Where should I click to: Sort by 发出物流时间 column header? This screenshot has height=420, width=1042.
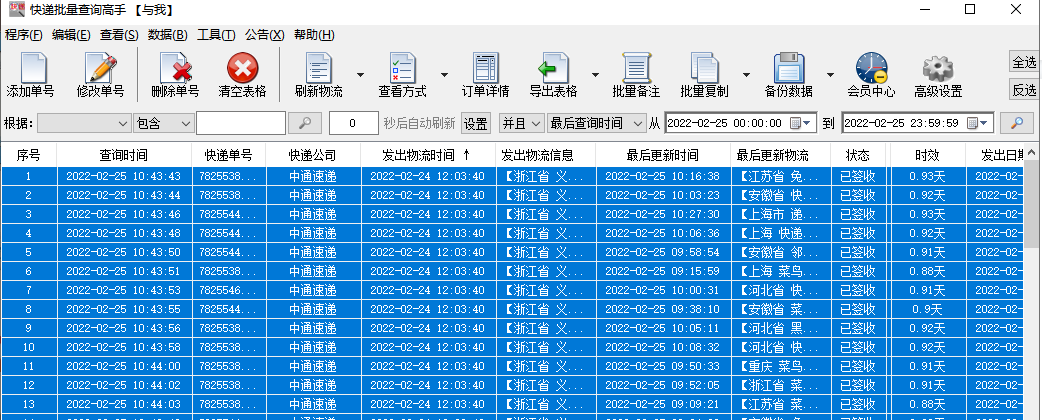[428, 156]
